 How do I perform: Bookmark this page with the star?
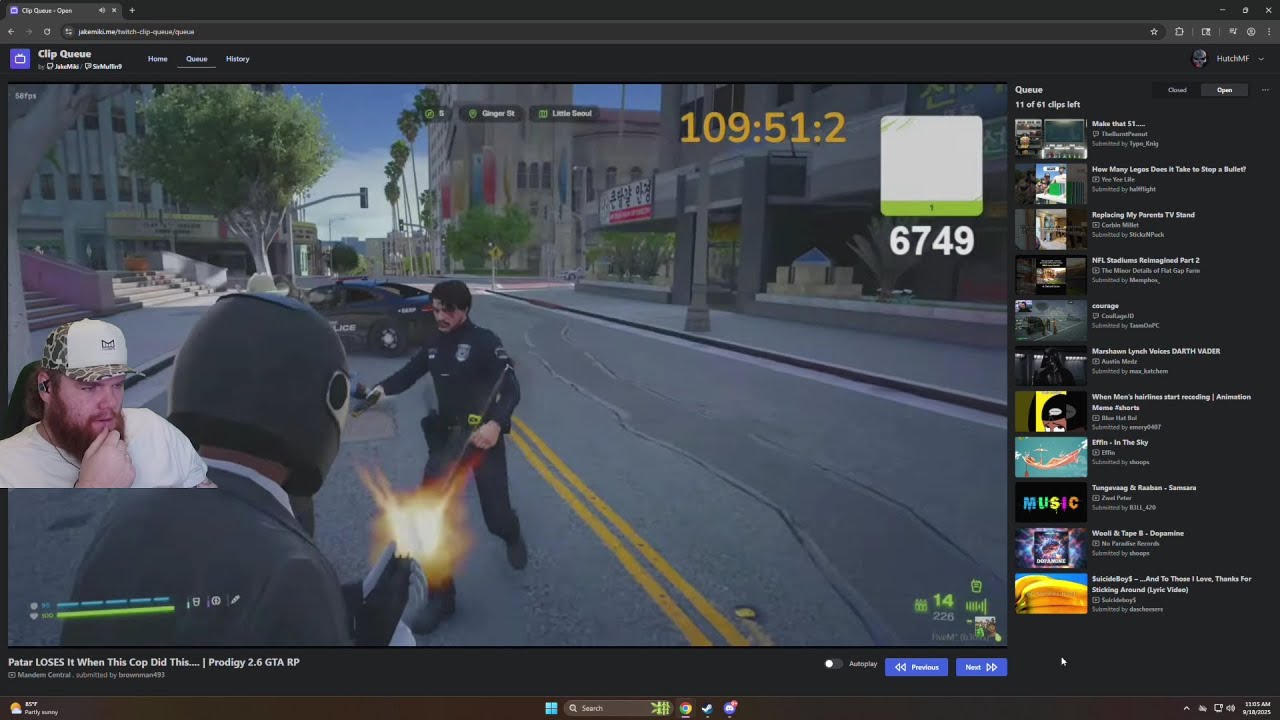1154,31
